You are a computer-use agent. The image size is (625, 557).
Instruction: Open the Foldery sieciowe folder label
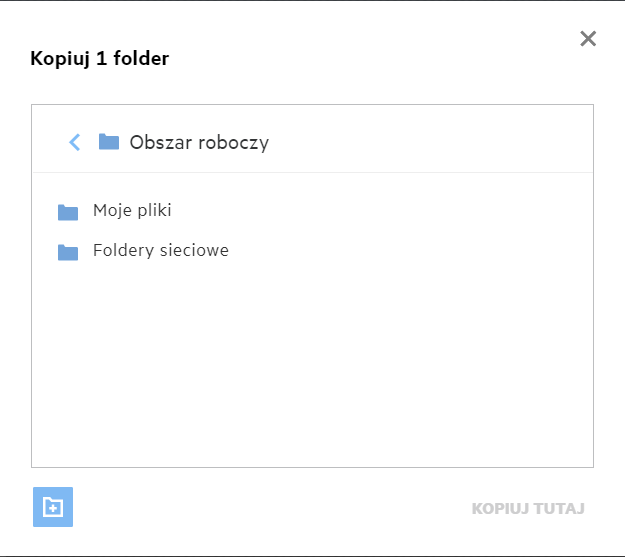[161, 251]
